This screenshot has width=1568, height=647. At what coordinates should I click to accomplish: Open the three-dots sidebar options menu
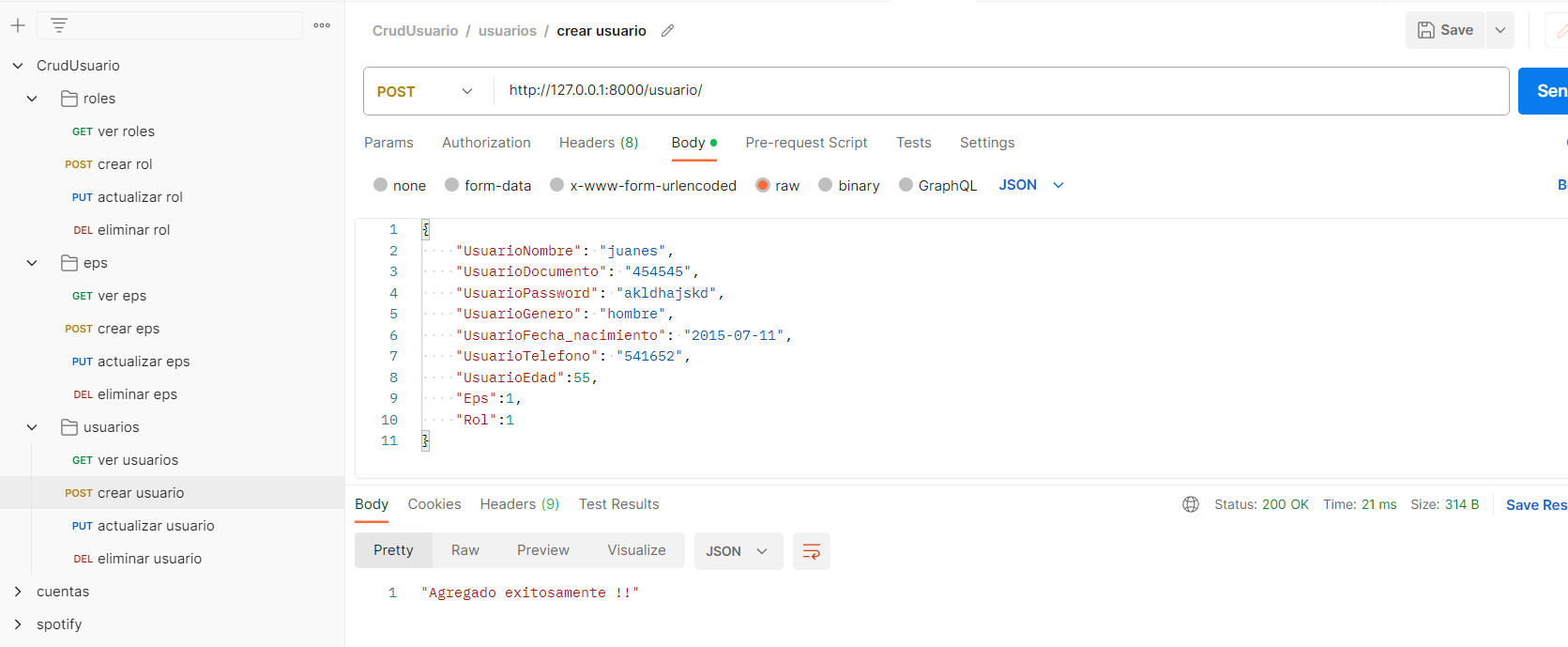322,25
